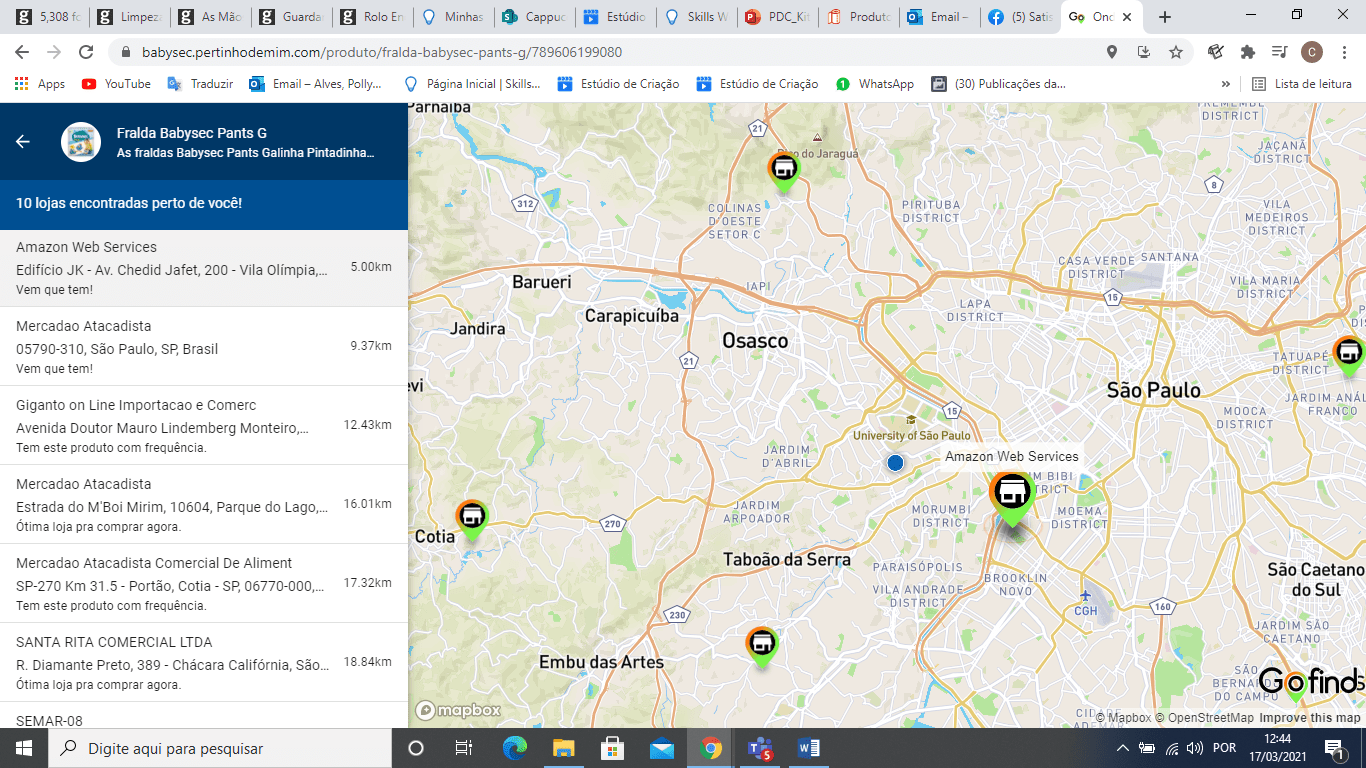Reload the current page
The height and width of the screenshot is (768, 1366).
[x=86, y=52]
